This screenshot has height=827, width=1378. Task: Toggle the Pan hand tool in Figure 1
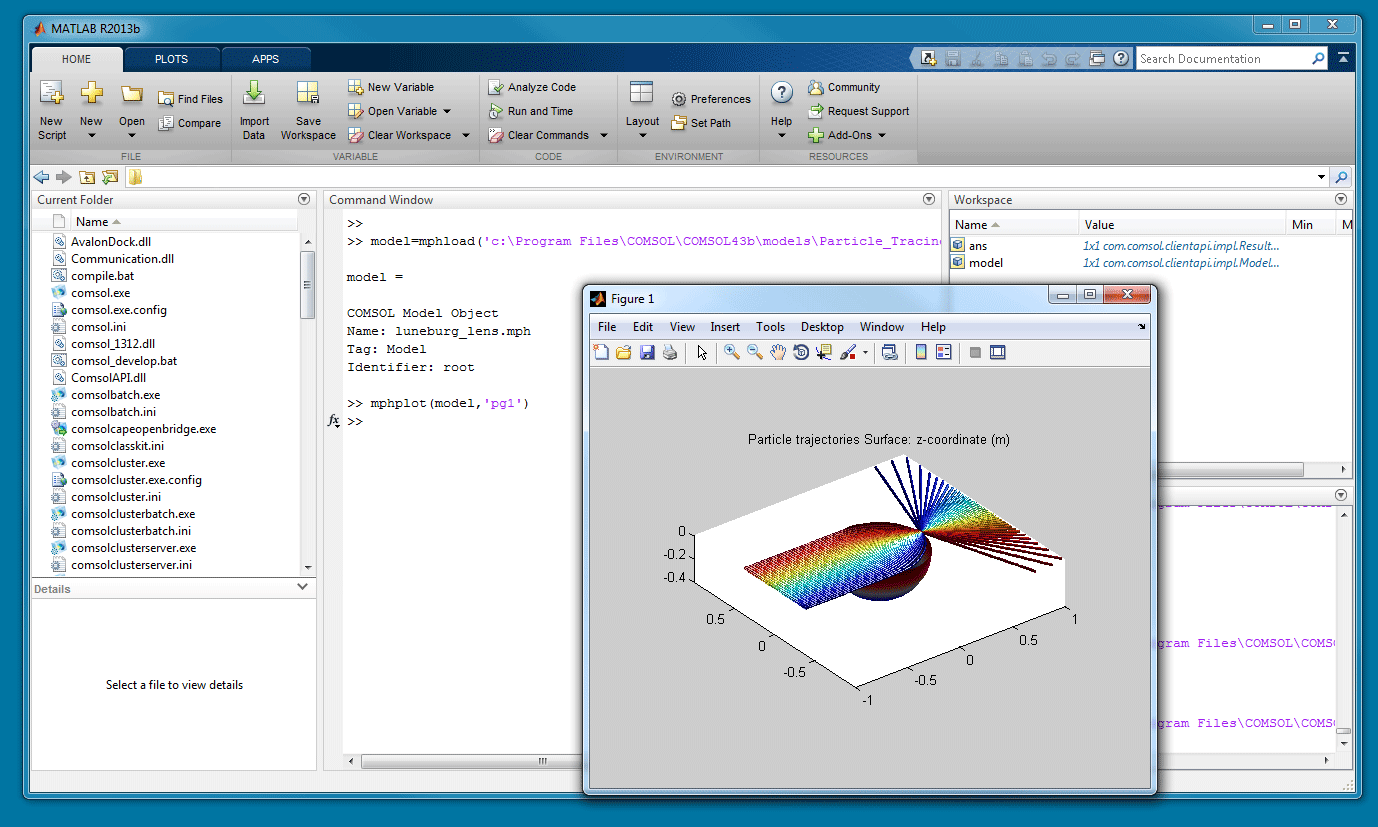pos(778,352)
